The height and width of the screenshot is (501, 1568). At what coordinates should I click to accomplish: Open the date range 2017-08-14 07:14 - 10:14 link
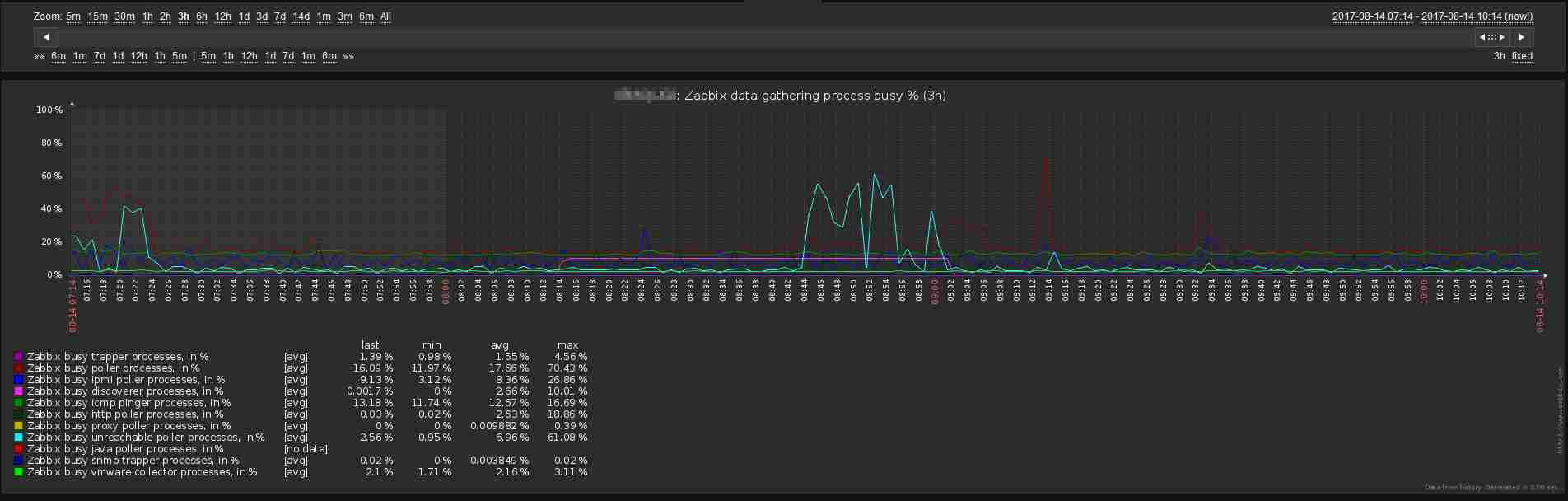[1433, 16]
